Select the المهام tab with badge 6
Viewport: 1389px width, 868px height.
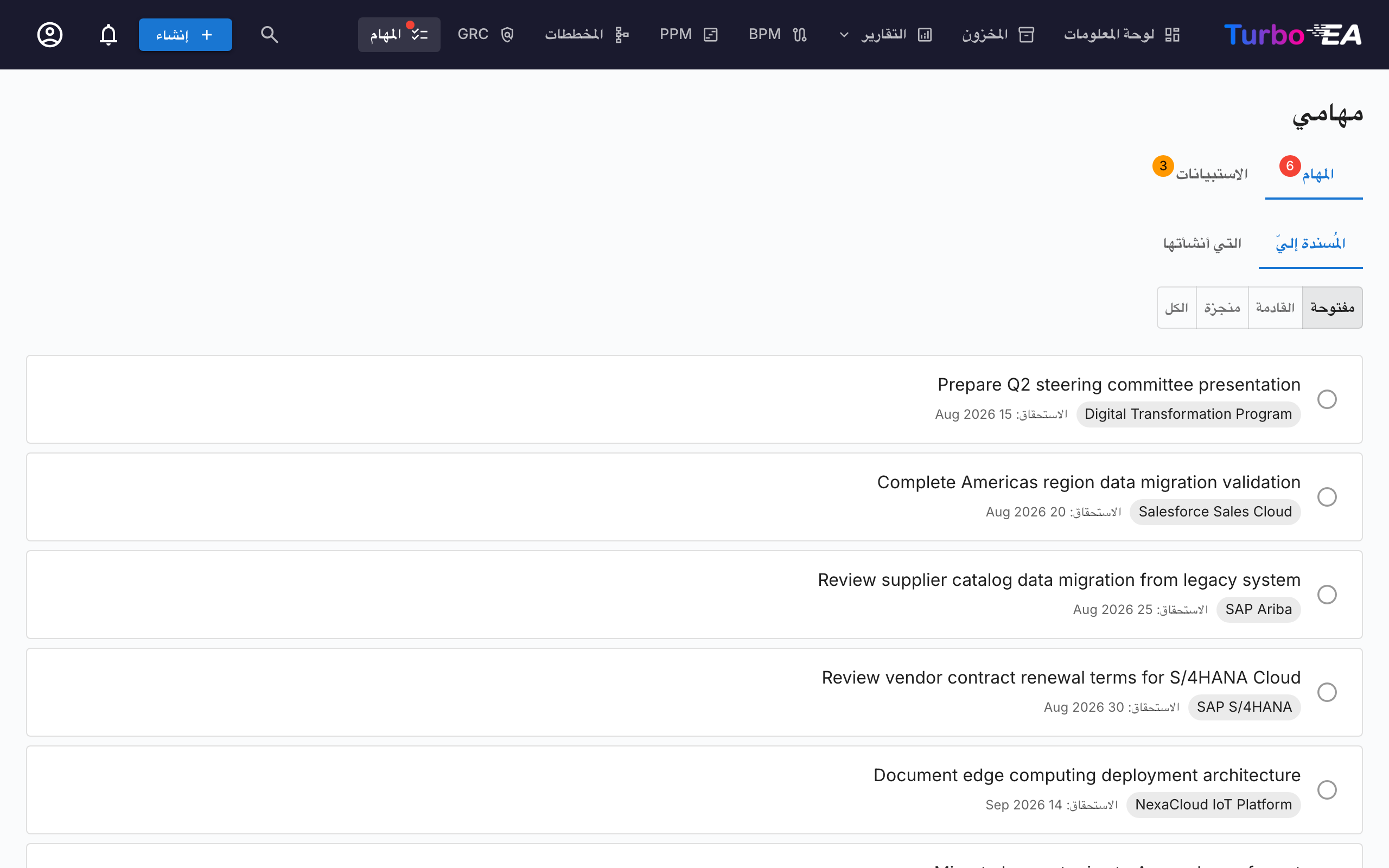[x=1314, y=174]
